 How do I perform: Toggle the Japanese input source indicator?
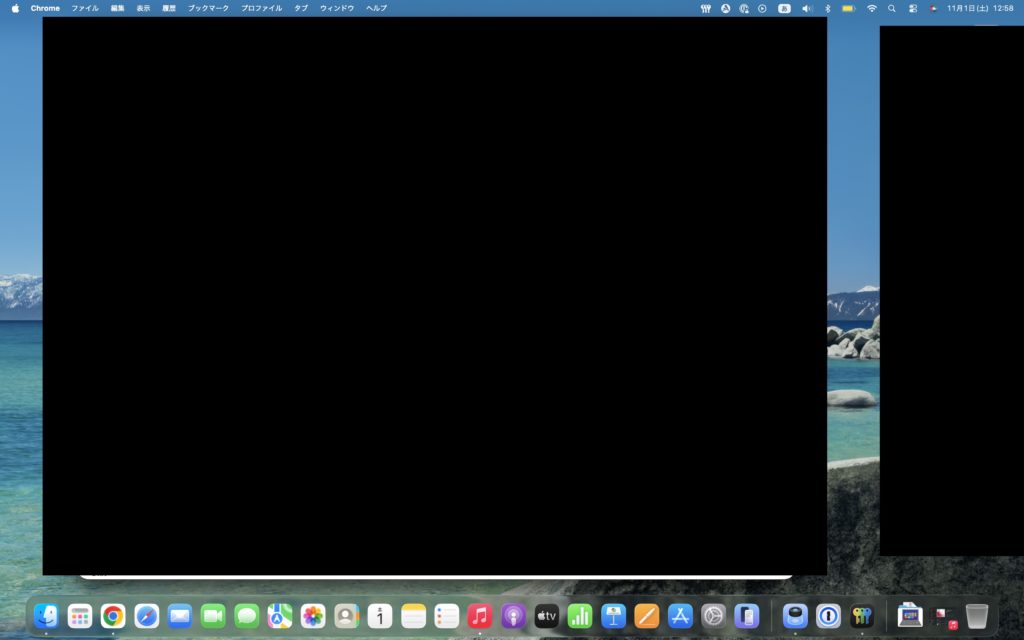point(784,8)
